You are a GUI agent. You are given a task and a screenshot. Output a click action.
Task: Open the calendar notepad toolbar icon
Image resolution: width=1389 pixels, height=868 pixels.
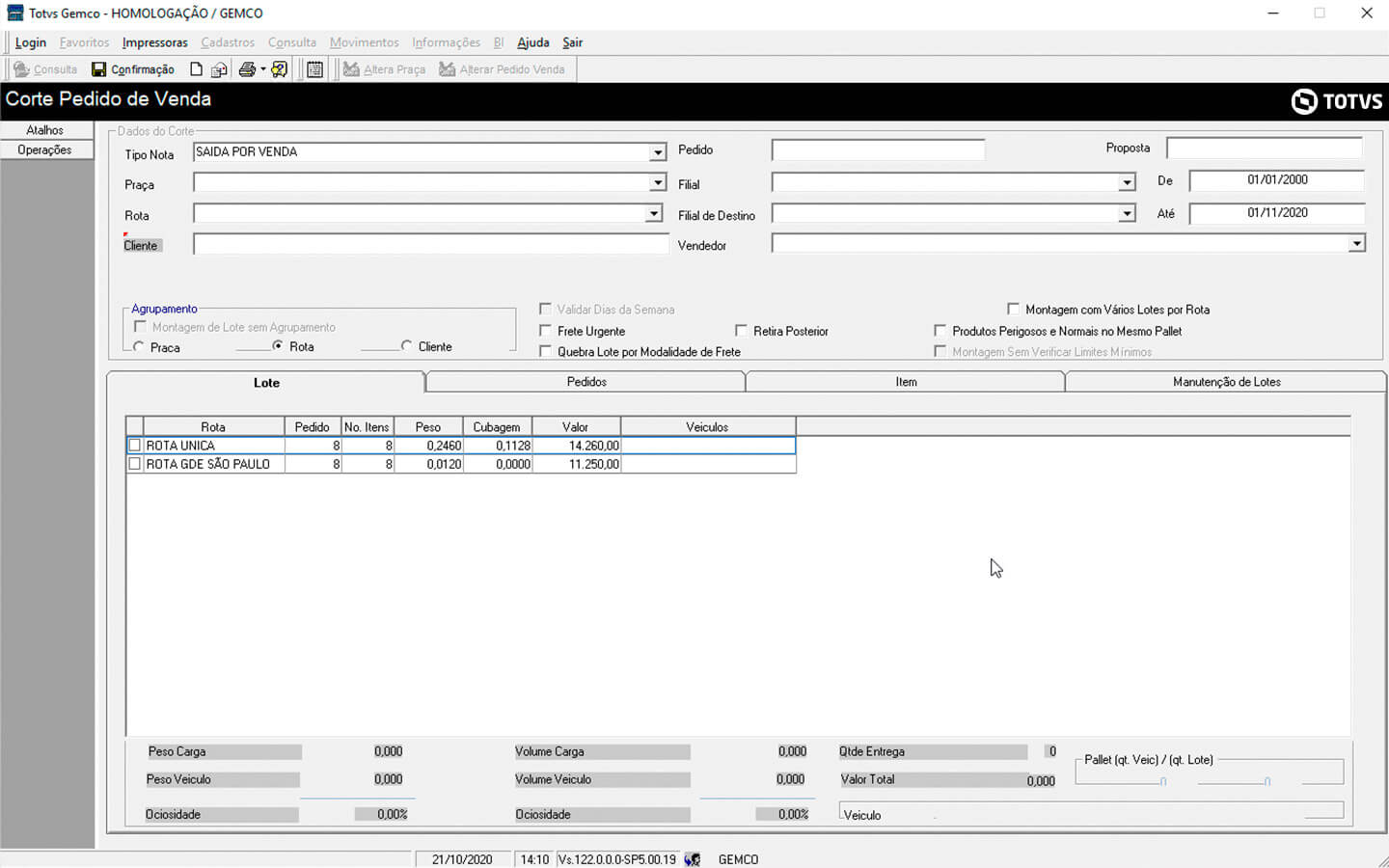[314, 69]
